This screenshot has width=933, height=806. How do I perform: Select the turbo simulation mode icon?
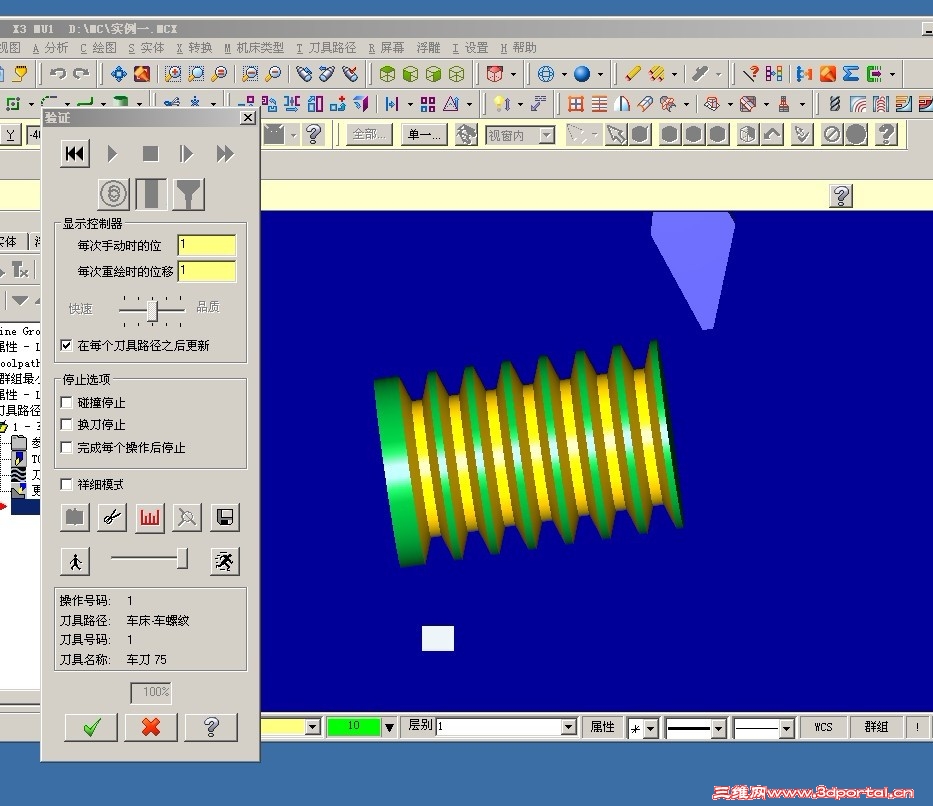(x=114, y=194)
